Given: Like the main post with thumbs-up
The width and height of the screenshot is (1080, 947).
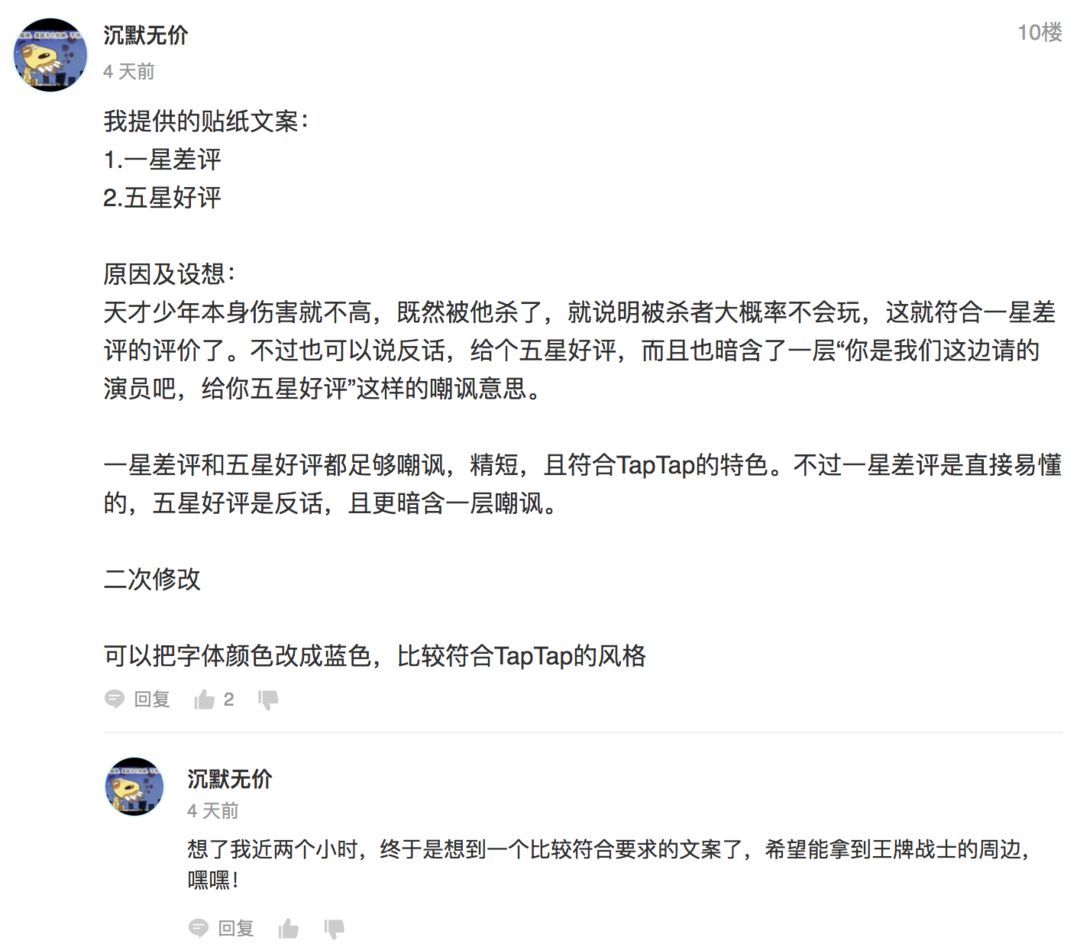Looking at the screenshot, I should point(205,699).
